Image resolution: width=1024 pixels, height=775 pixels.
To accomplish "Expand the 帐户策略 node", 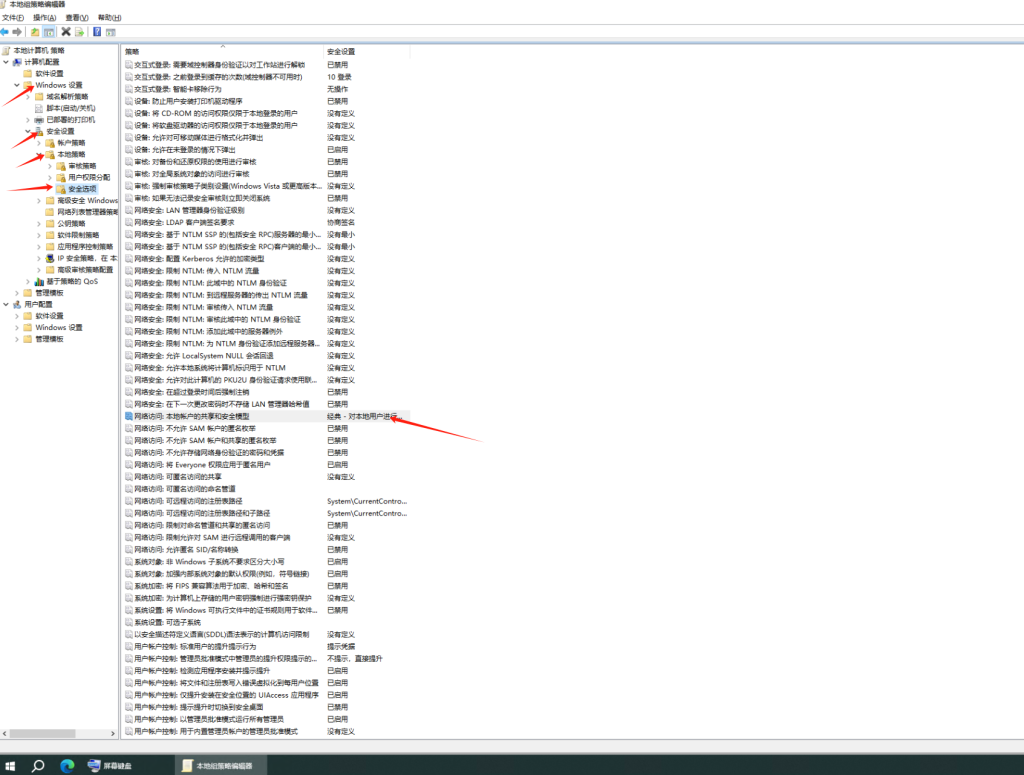I will 39,142.
